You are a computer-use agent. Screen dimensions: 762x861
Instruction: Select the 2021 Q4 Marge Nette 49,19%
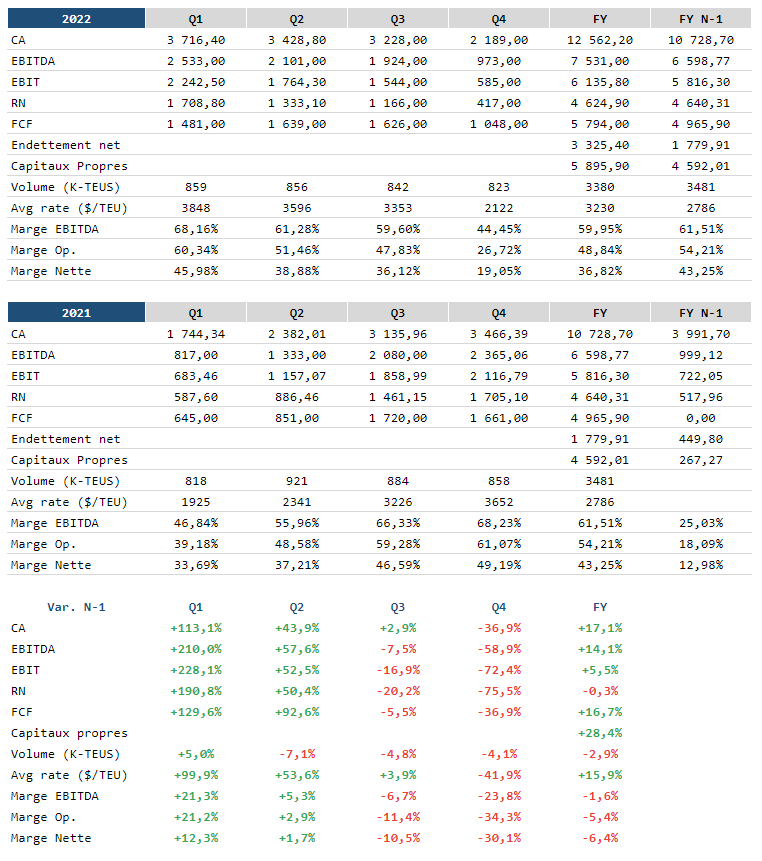(499, 565)
